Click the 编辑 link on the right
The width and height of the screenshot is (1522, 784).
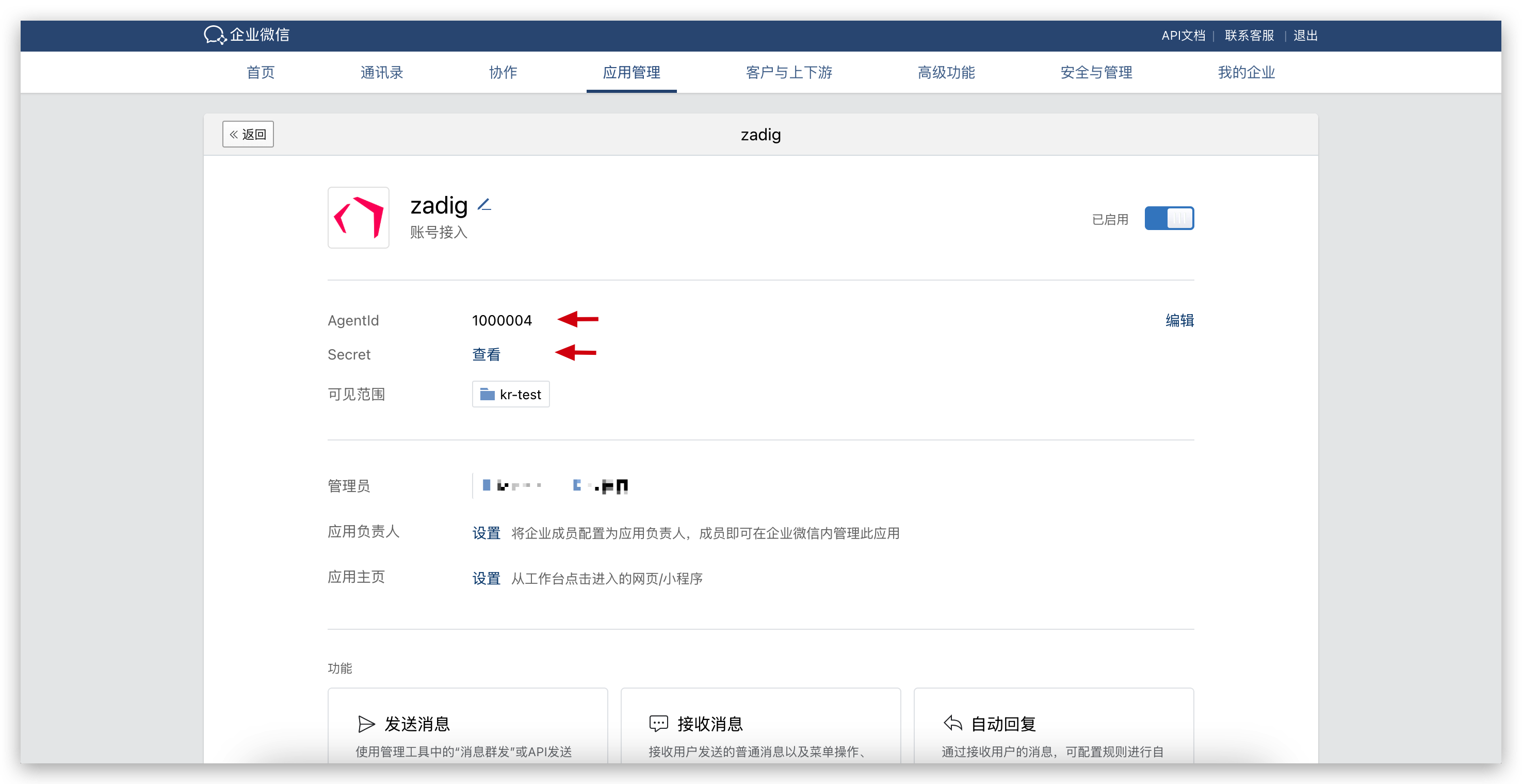(x=1179, y=320)
